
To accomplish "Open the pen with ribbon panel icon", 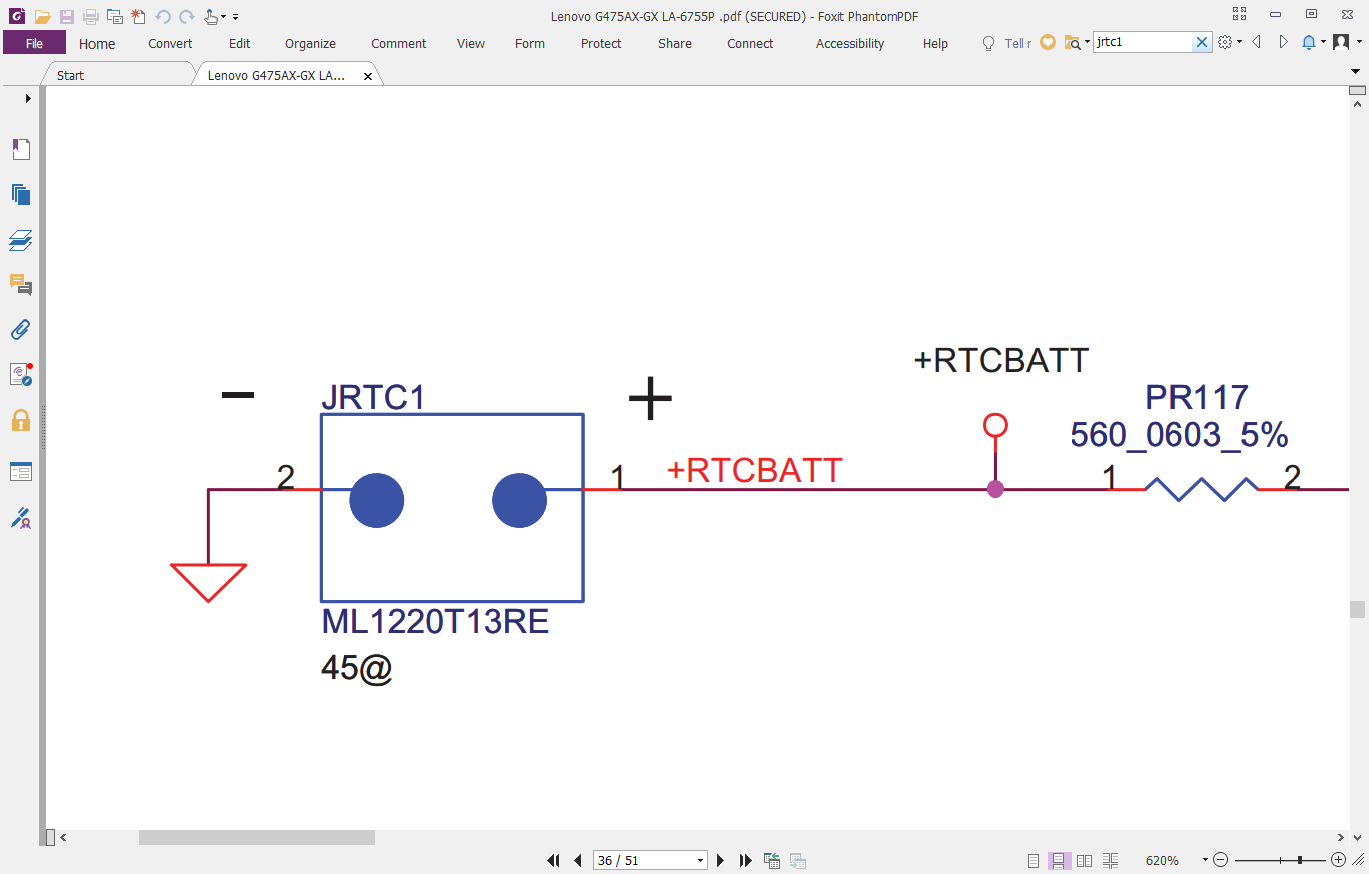I will (21, 517).
